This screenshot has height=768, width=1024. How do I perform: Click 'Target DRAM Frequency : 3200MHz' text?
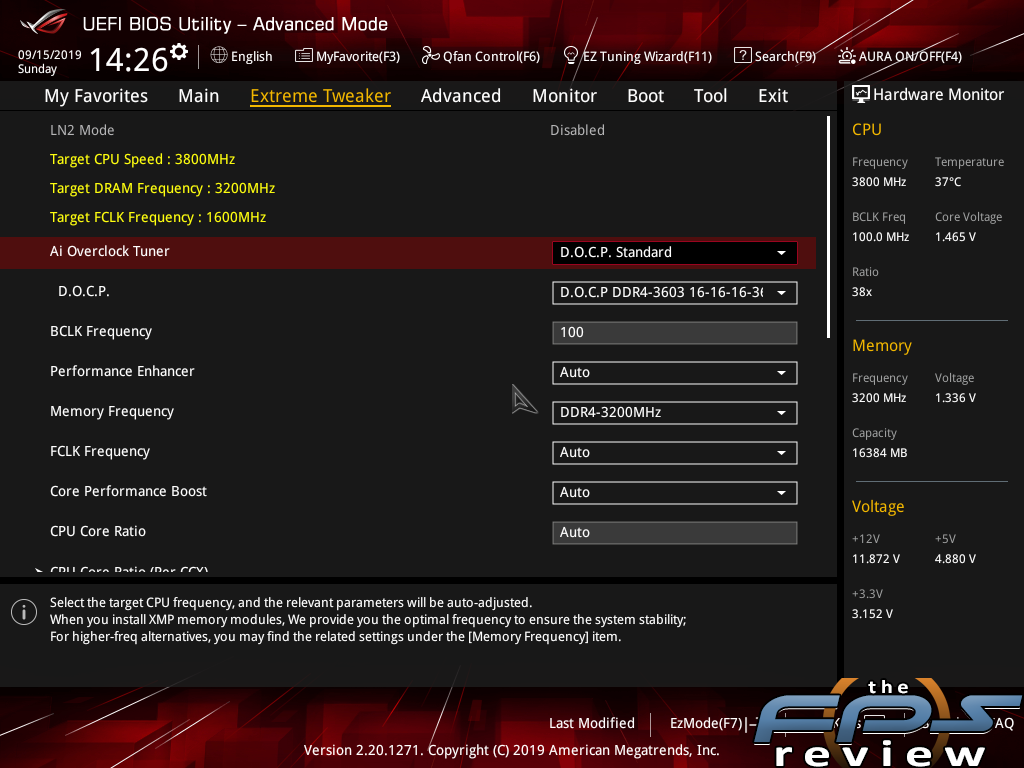tap(162, 188)
